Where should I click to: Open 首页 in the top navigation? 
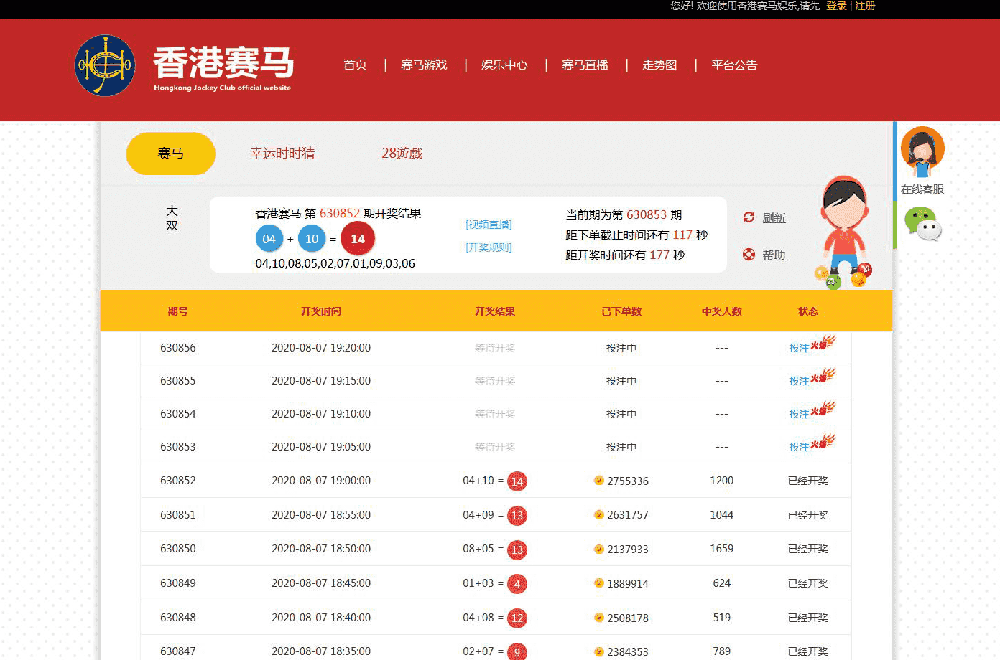pyautogui.click(x=355, y=65)
